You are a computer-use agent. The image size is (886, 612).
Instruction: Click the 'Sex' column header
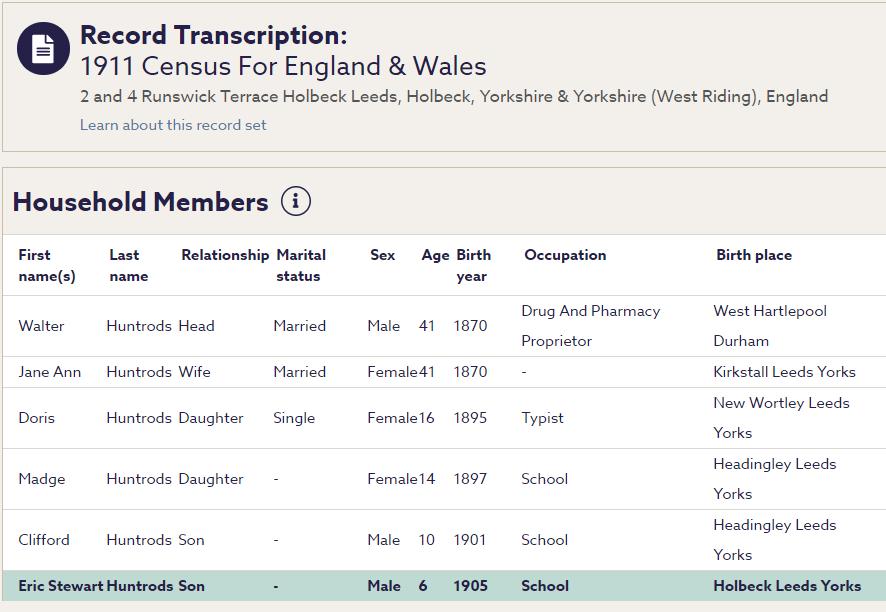pos(382,255)
